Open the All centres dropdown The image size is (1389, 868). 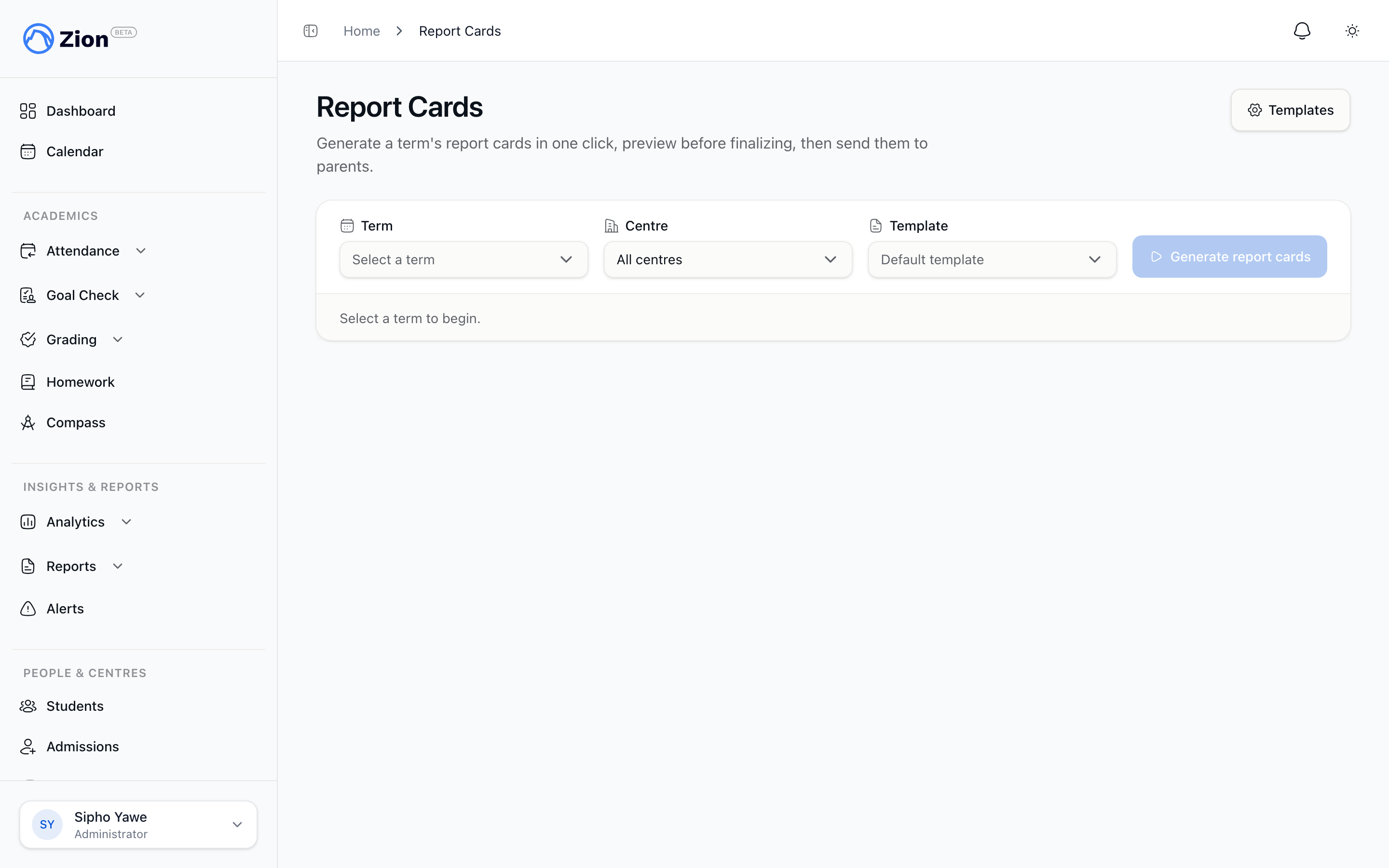(728, 259)
